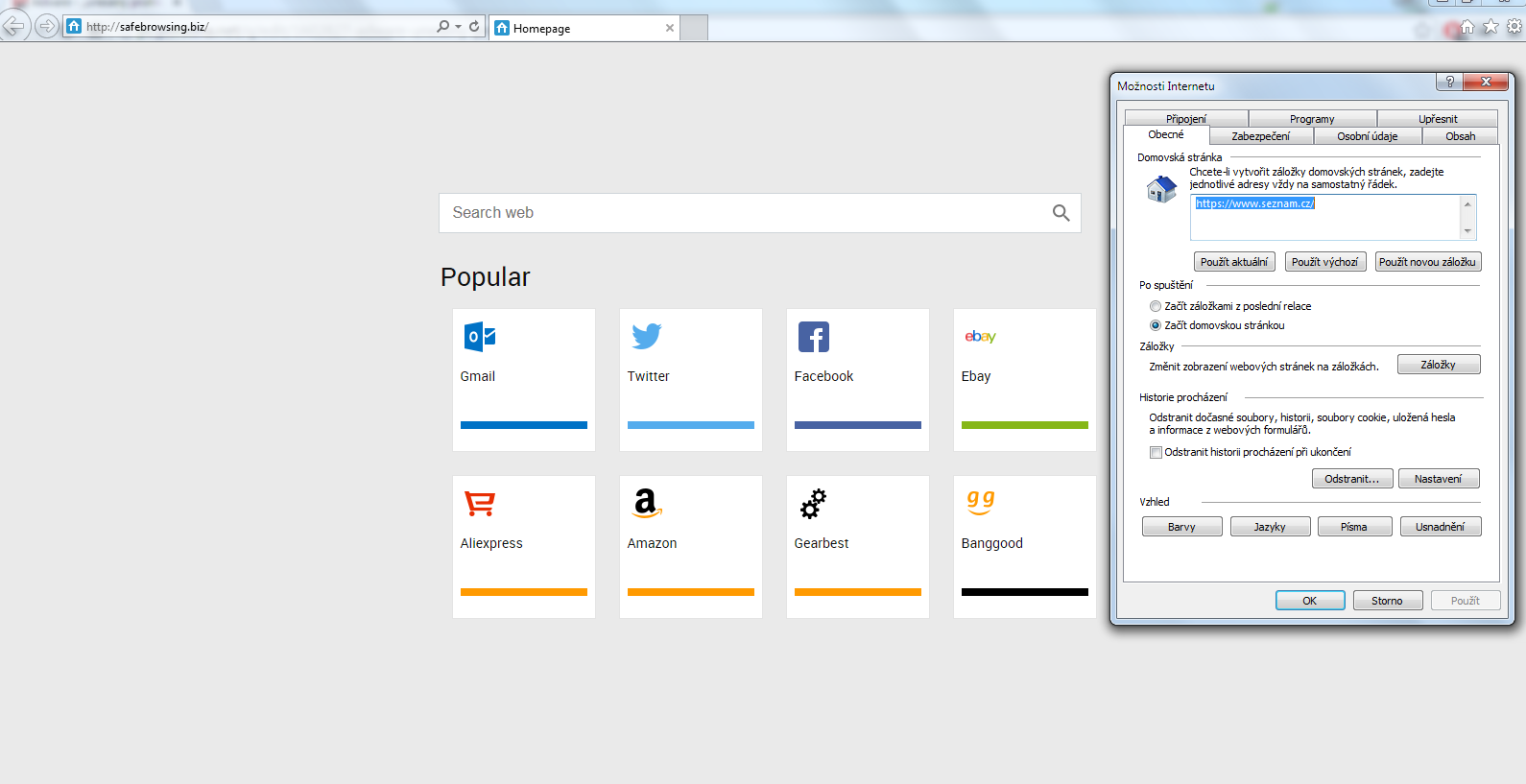This screenshot has height=784, width=1526.
Task: Go forward with the browser Forward arrow
Action: [x=46, y=26]
